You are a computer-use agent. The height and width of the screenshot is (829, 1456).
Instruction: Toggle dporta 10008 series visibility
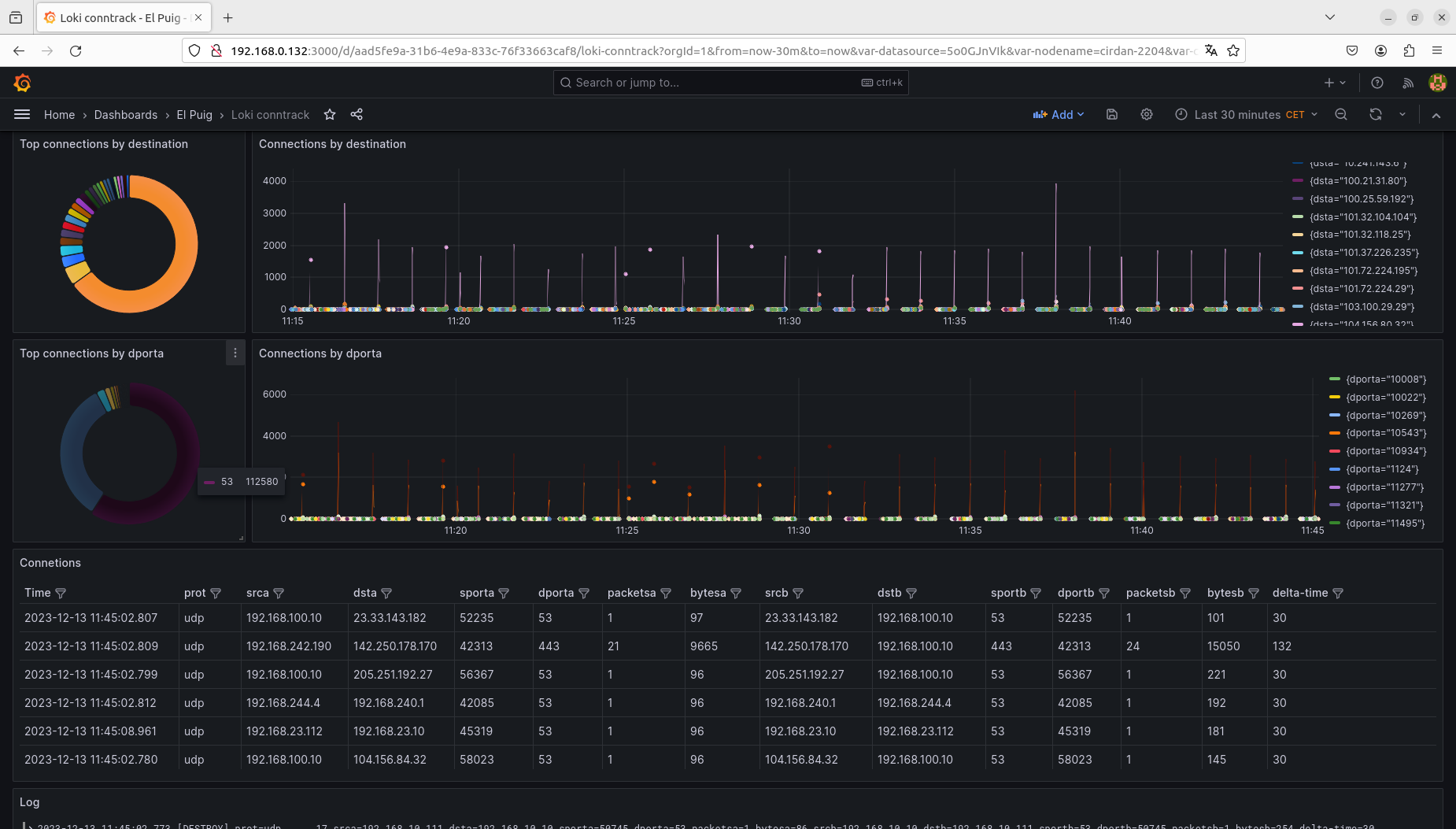tap(1386, 379)
